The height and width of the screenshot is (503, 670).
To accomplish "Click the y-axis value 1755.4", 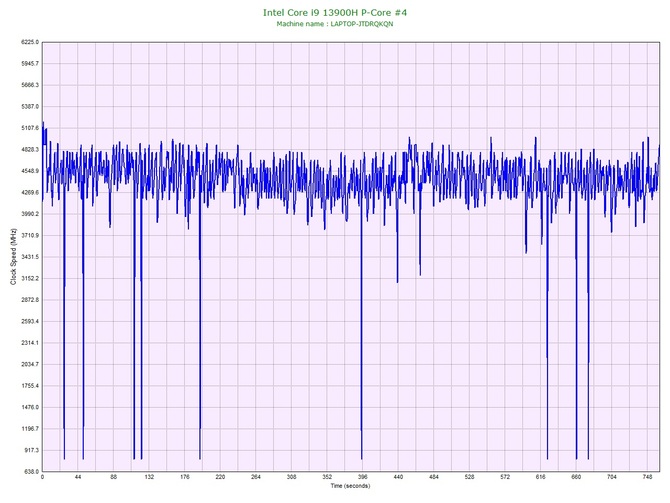I will pos(30,385).
